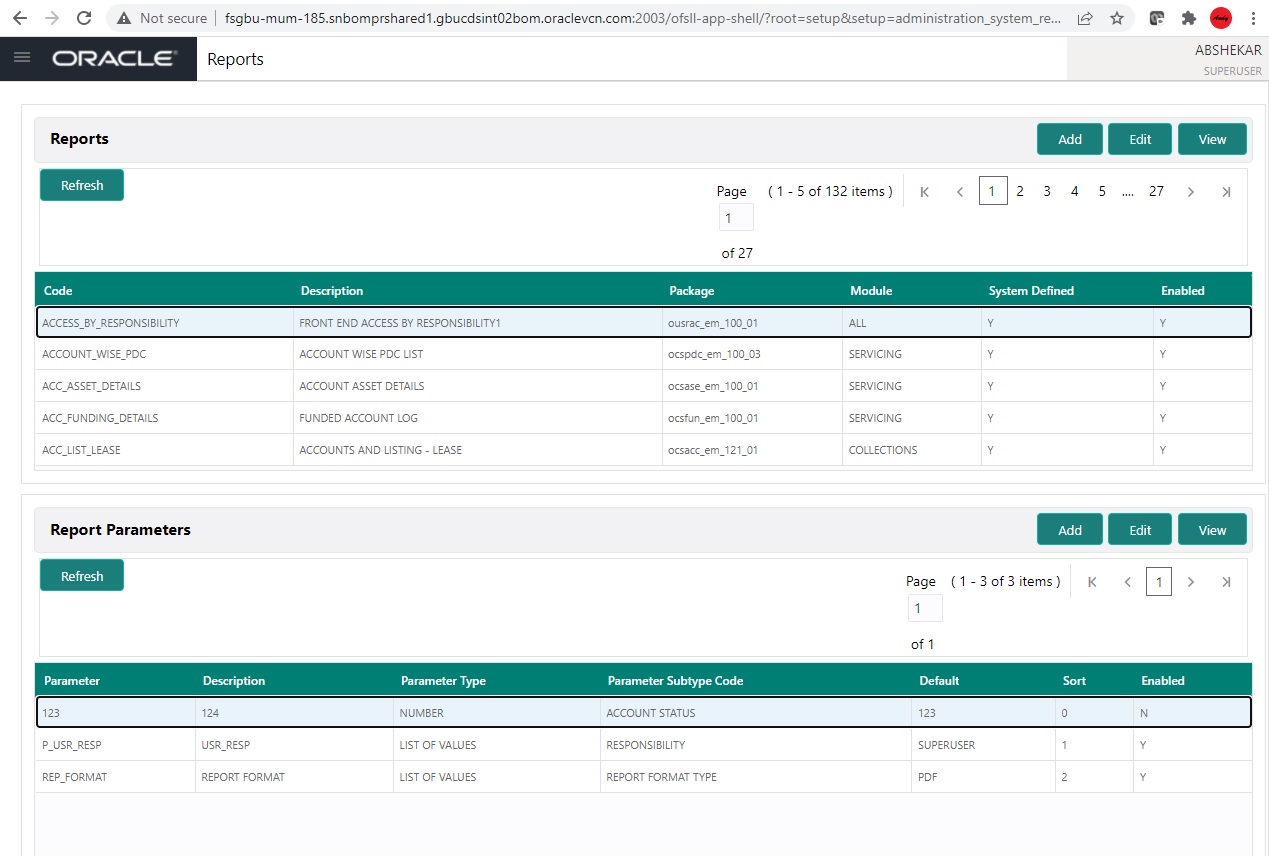
Task: Click the browser address bar URL
Action: pyautogui.click(x=644, y=18)
